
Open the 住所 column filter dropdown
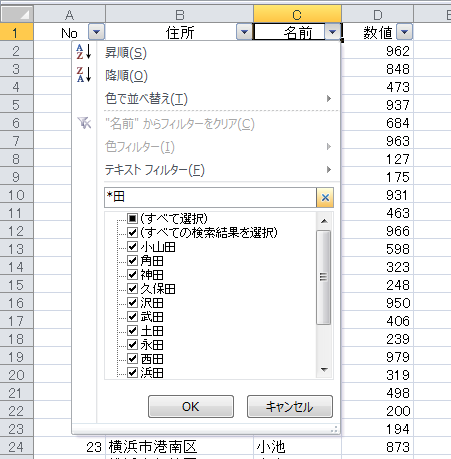(244, 32)
